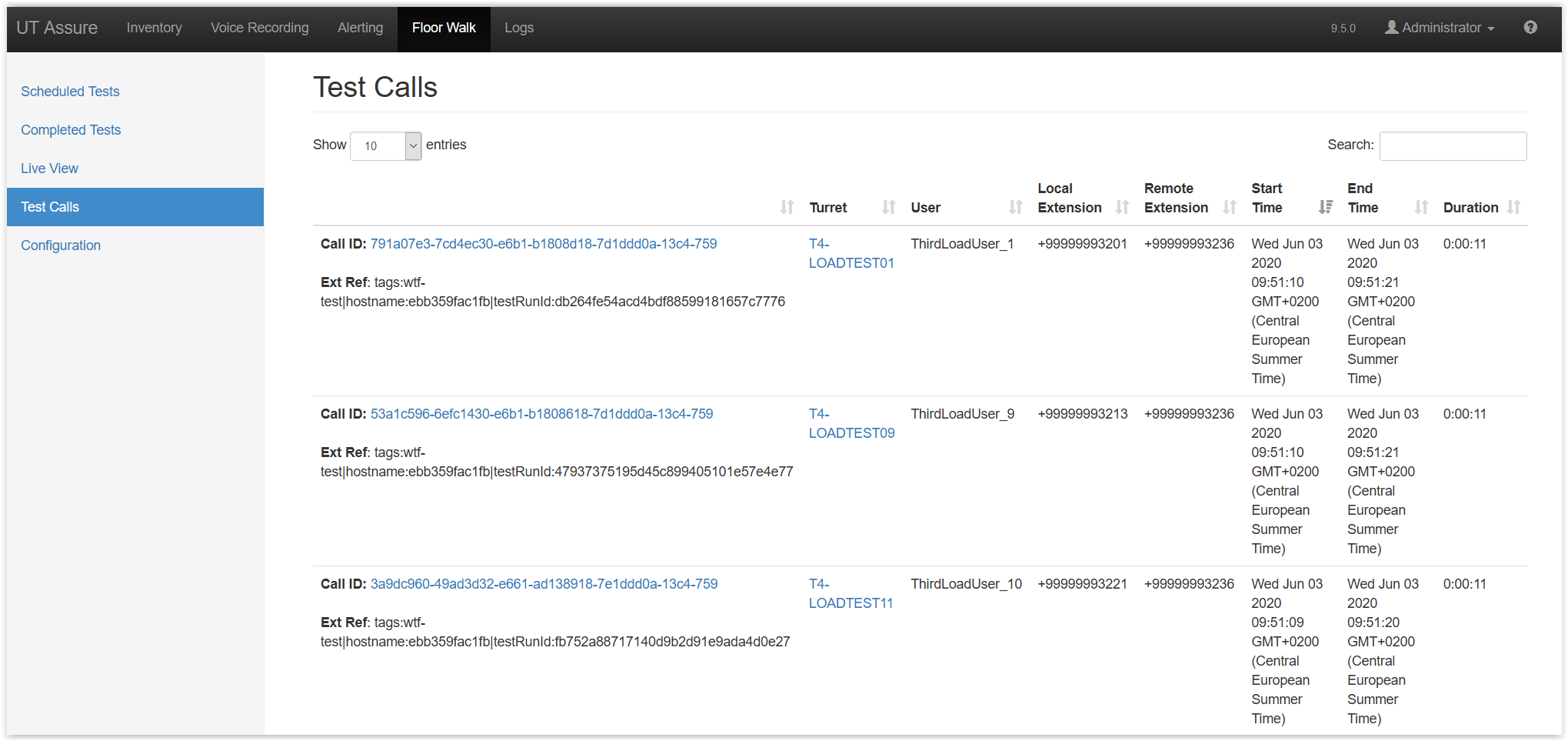Sort table by User column icon
Viewport: 1568px width, 741px height.
coord(1015,207)
